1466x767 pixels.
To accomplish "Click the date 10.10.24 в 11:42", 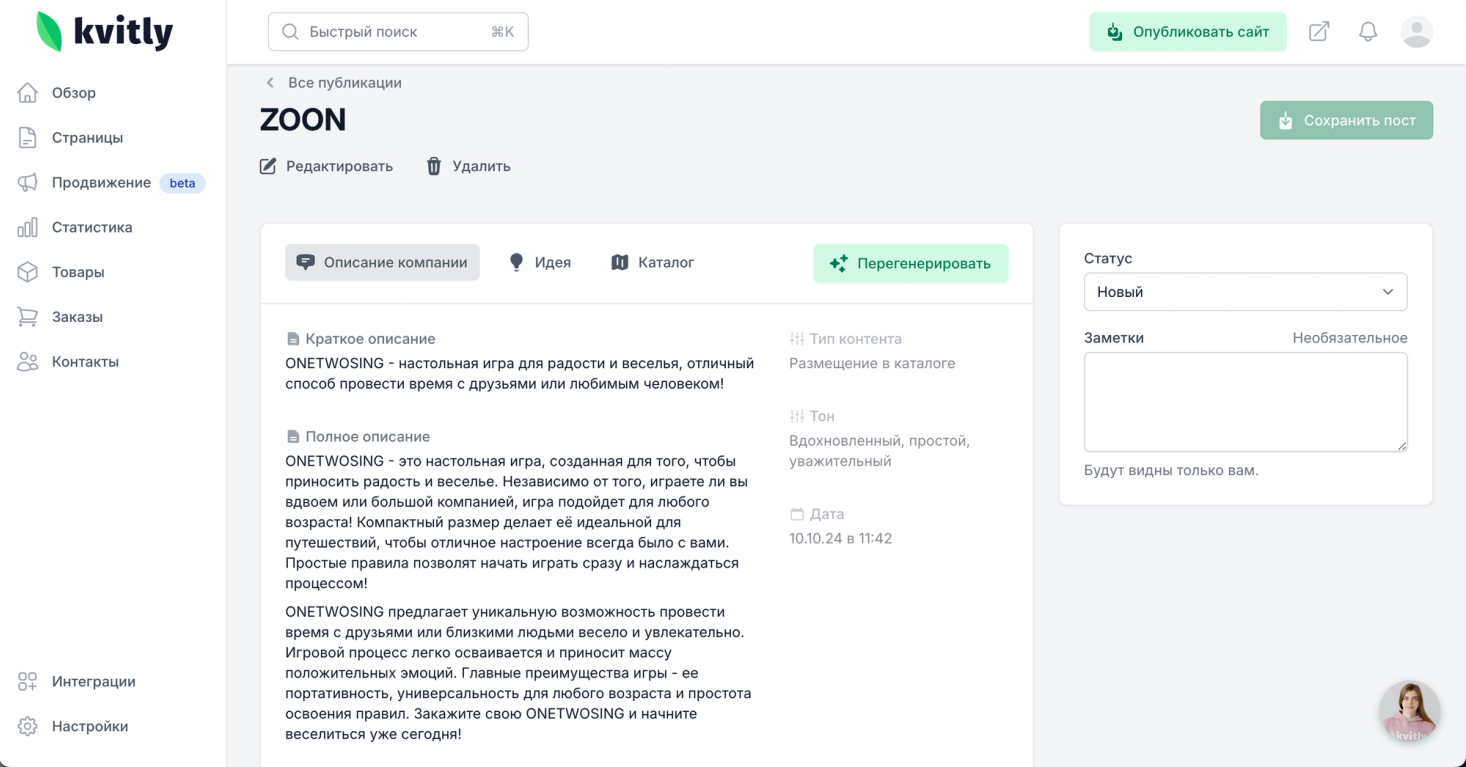I will [x=840, y=539].
